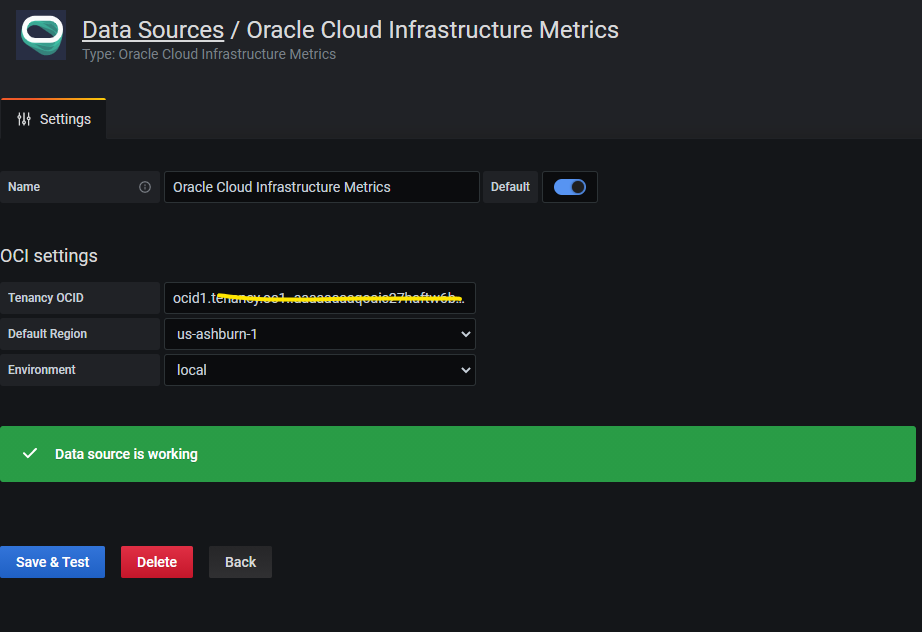Click the 'Tenancy OCID' label

coord(46,298)
